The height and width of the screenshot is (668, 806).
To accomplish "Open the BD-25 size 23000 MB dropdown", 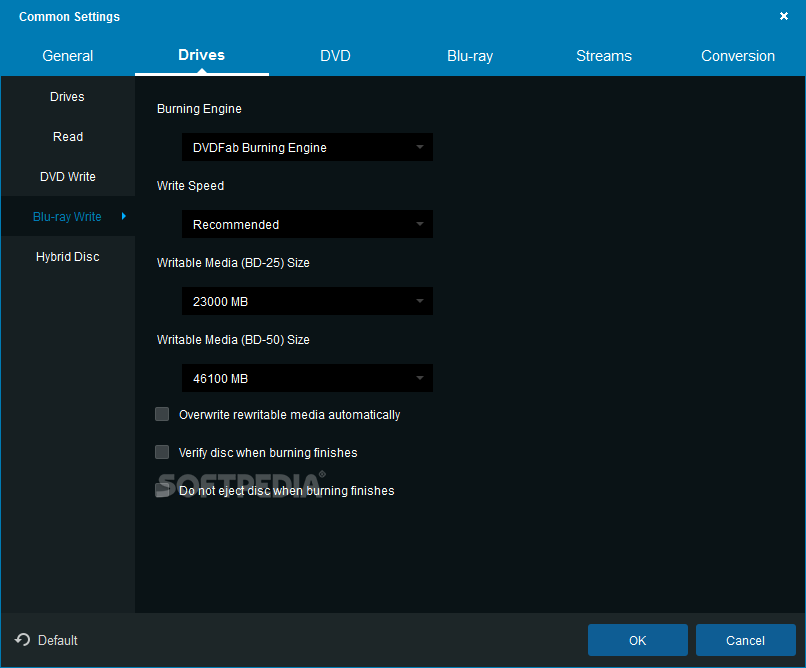I will pos(307,302).
